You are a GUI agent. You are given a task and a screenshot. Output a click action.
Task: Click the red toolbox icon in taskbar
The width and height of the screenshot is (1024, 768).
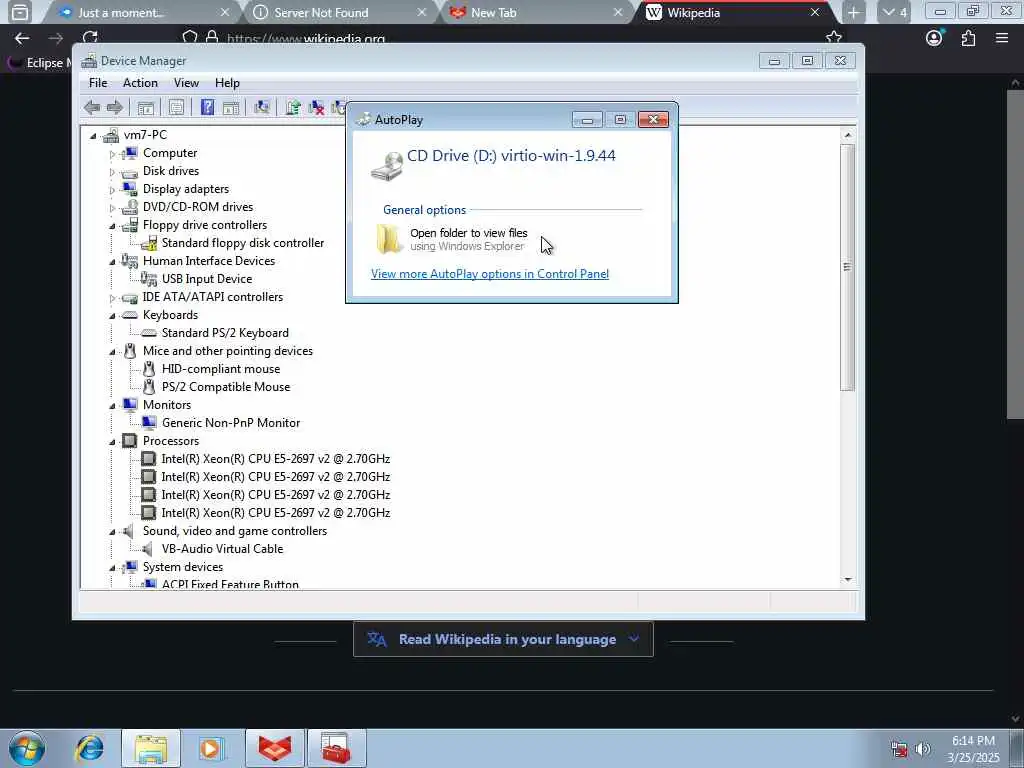pos(336,748)
